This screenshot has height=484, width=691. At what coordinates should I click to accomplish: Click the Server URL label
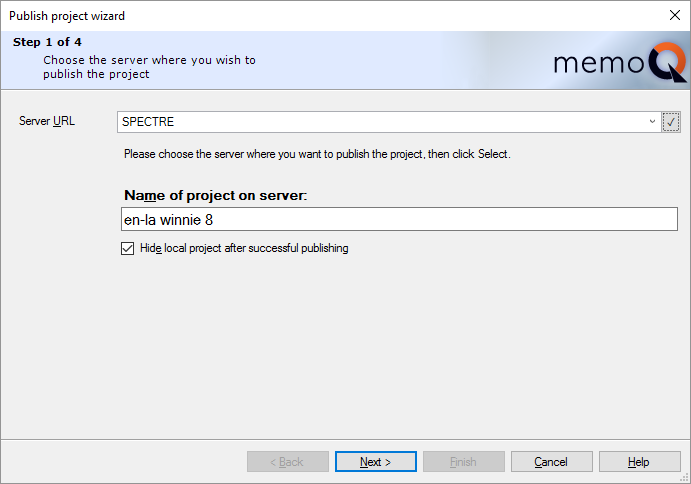tap(47, 122)
